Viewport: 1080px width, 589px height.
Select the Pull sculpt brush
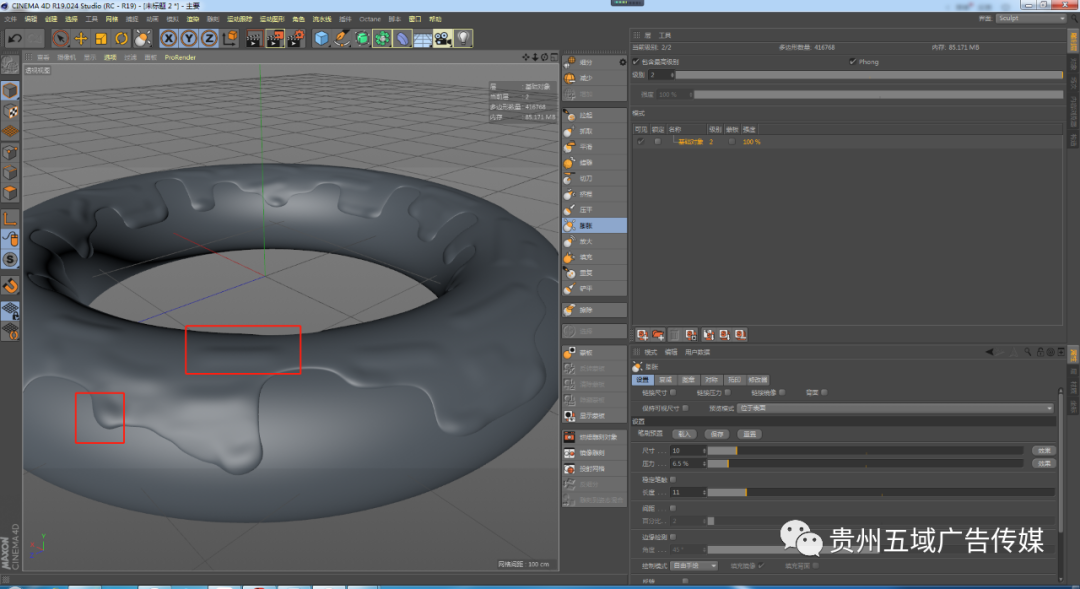[x=594, y=115]
